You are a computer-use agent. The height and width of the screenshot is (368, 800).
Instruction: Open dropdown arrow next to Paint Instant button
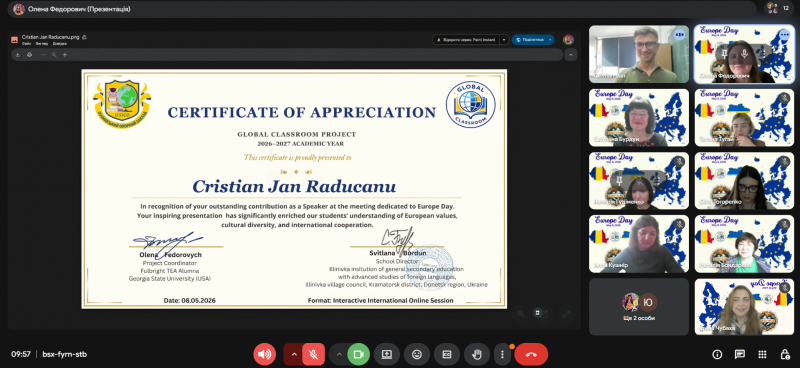[x=504, y=40]
